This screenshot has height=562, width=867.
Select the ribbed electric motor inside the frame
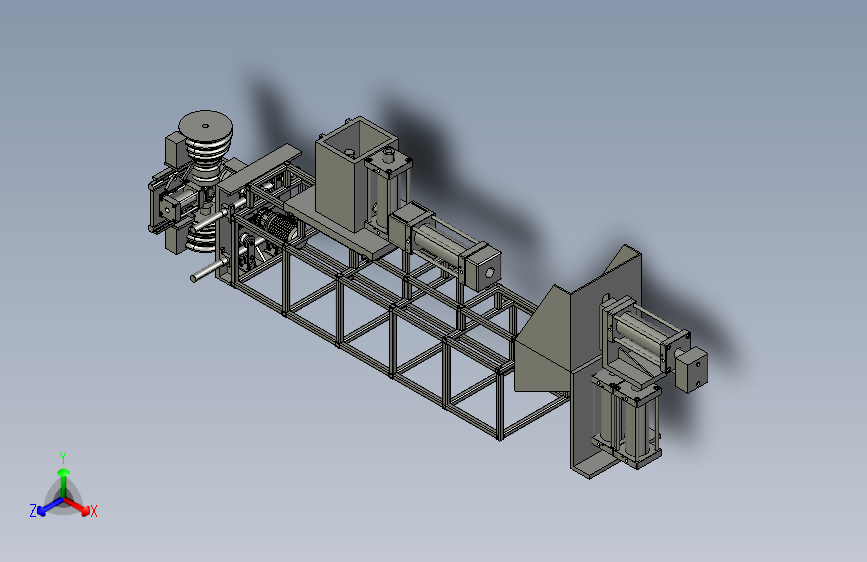tap(279, 227)
